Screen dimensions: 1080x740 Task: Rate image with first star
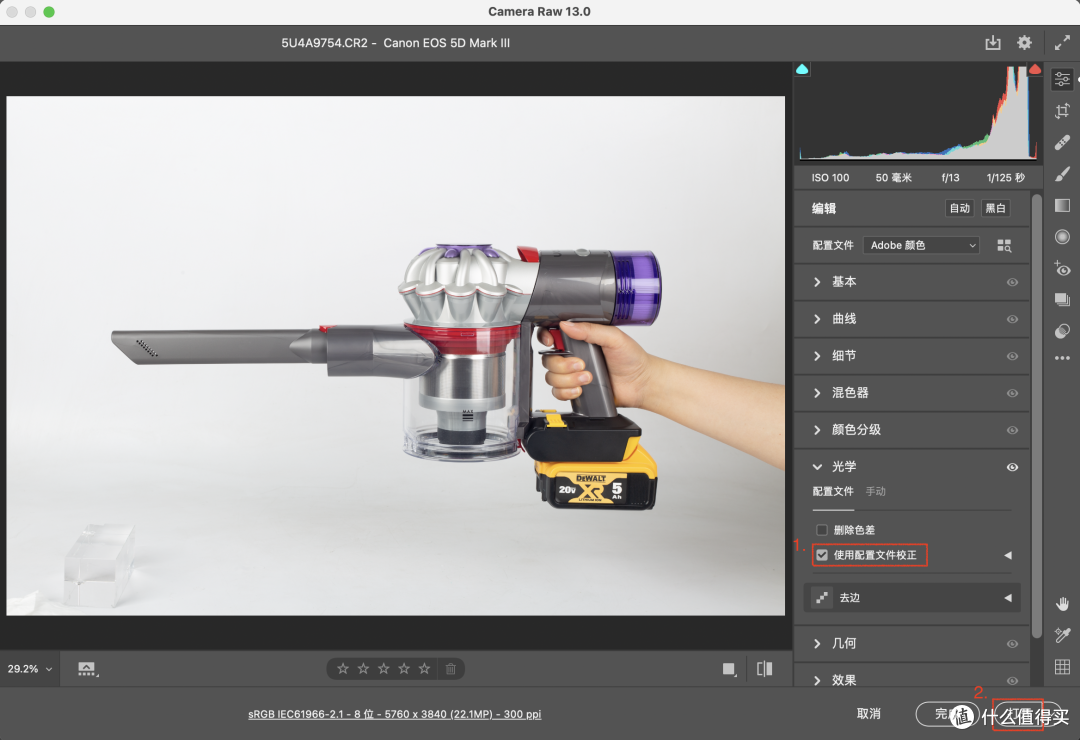(x=342, y=668)
